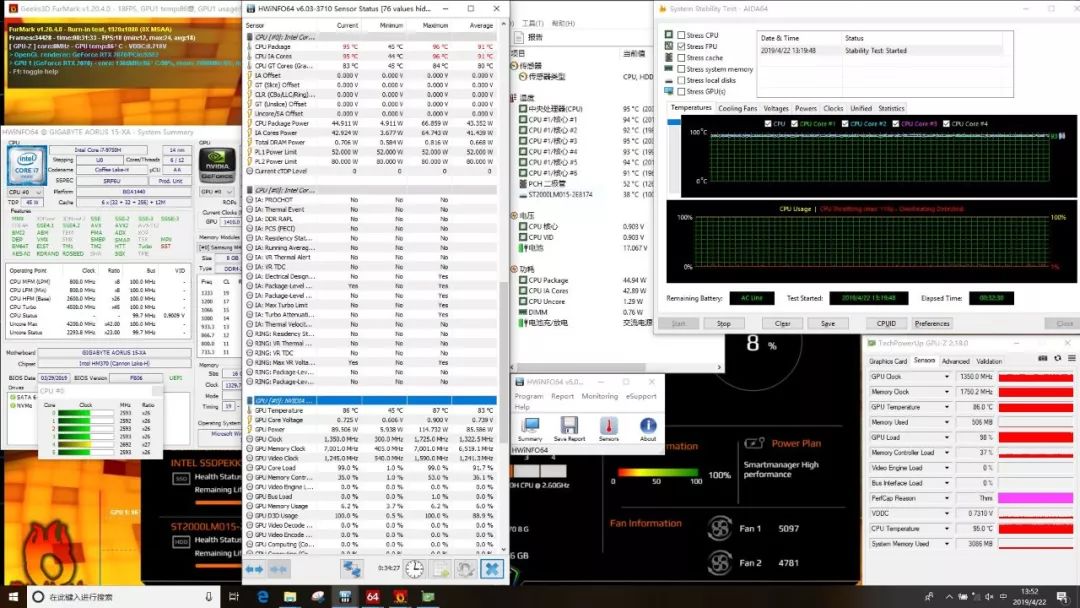Viewport: 1080px width, 608px height.
Task: Open Microsoft Edge from the taskbar
Action: [x=263, y=597]
